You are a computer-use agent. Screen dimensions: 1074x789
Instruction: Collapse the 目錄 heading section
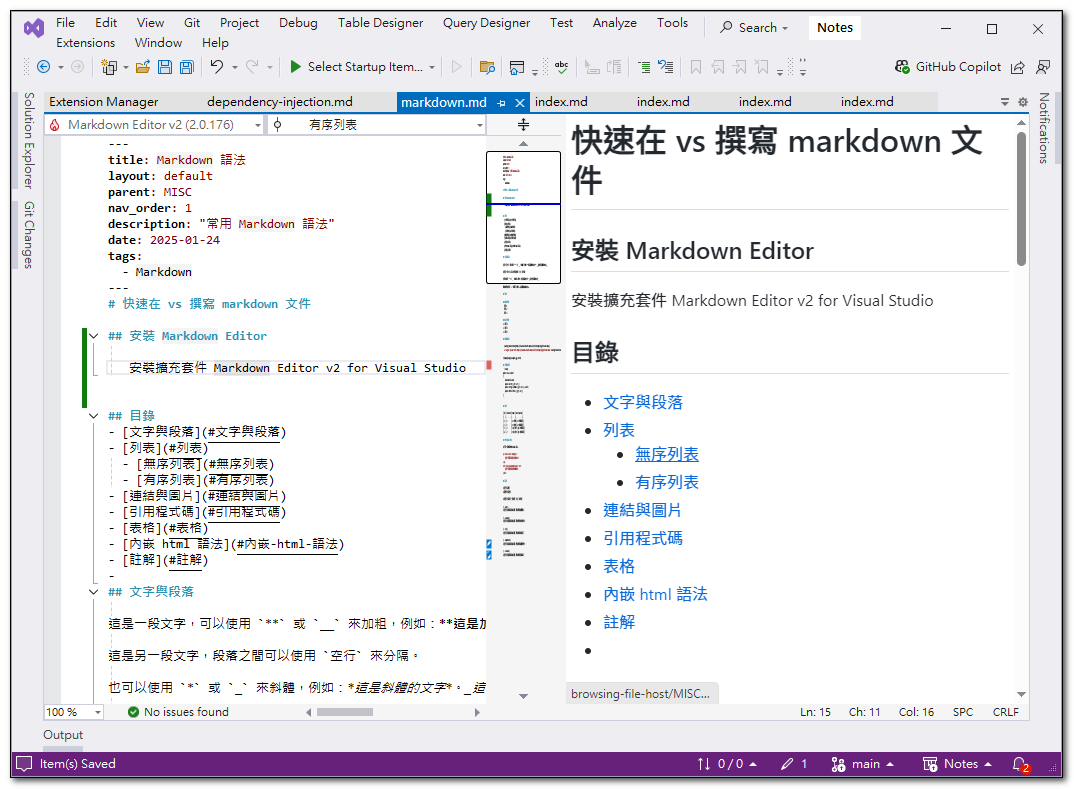[x=94, y=416]
